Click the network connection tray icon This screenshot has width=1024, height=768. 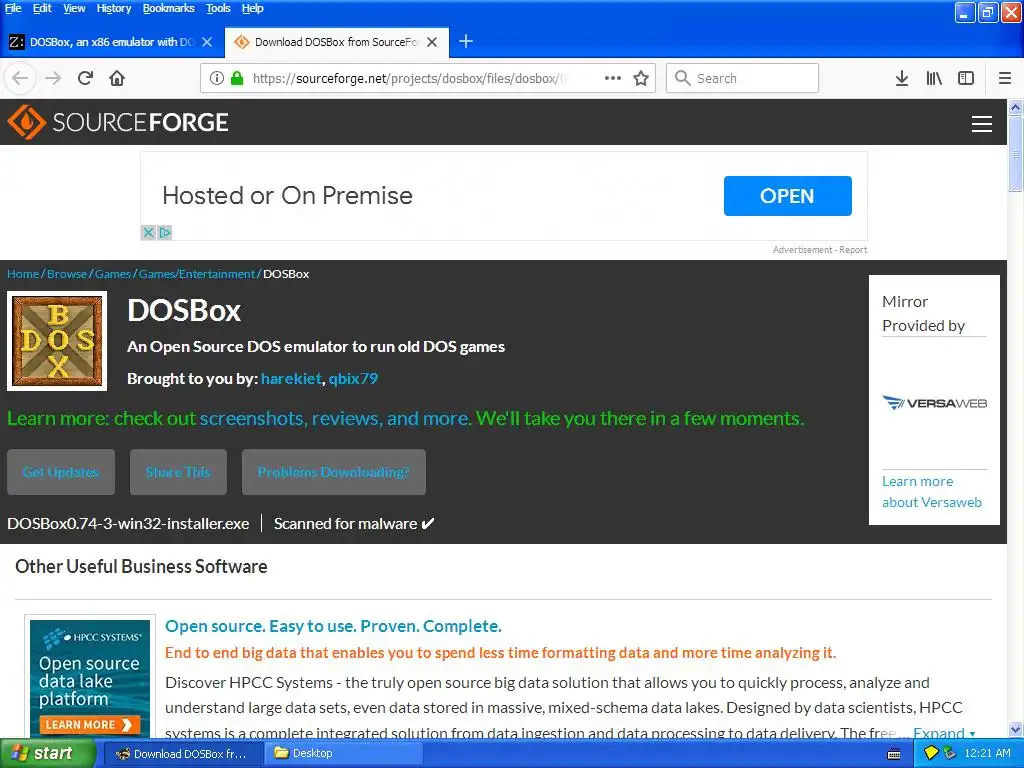[949, 754]
